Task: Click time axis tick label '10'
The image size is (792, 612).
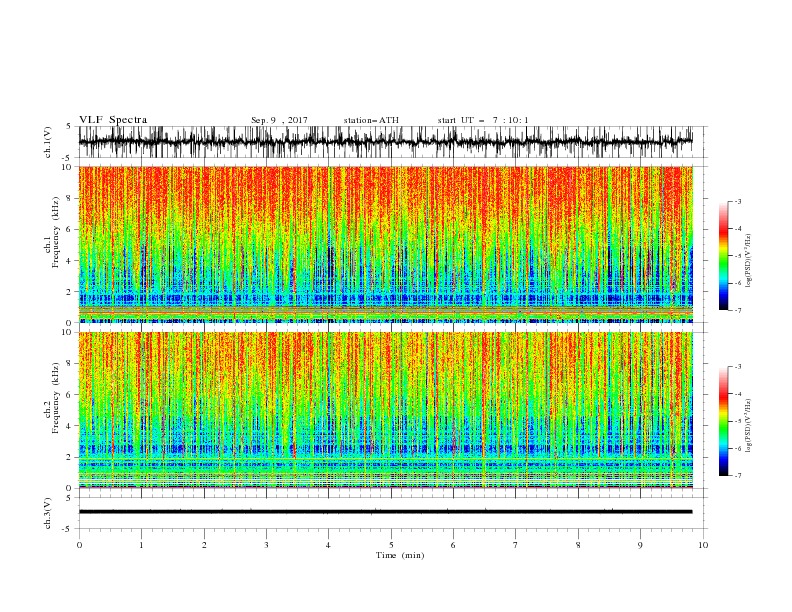Action: (x=703, y=545)
